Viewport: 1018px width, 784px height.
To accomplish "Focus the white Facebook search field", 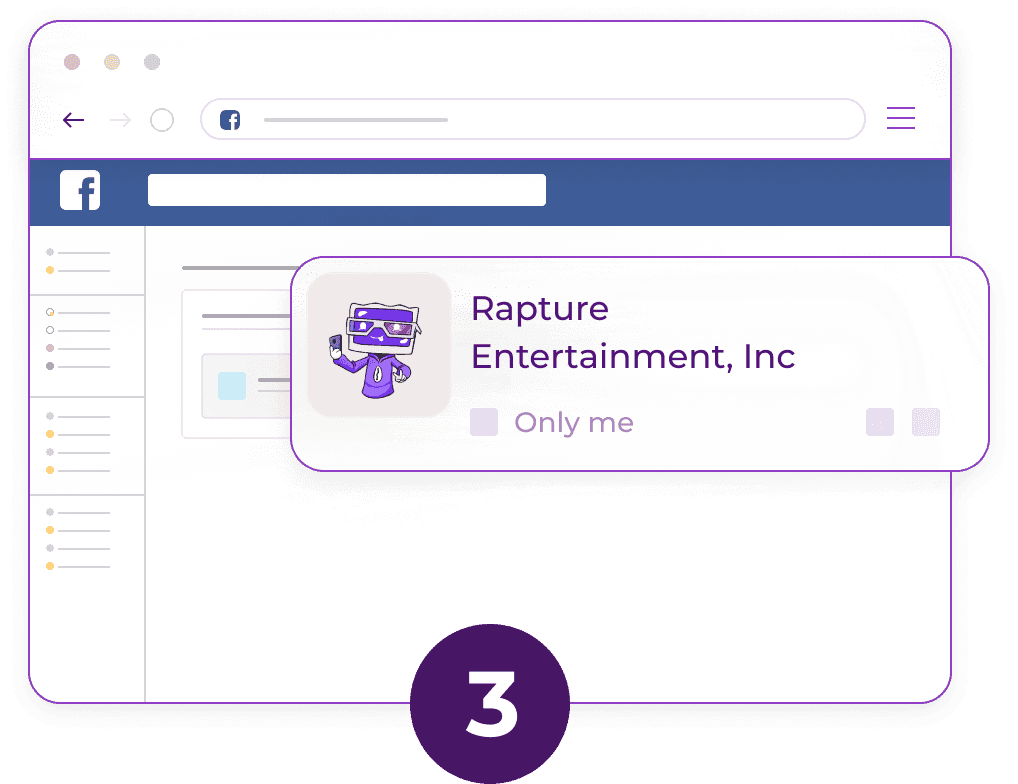I will [346, 190].
